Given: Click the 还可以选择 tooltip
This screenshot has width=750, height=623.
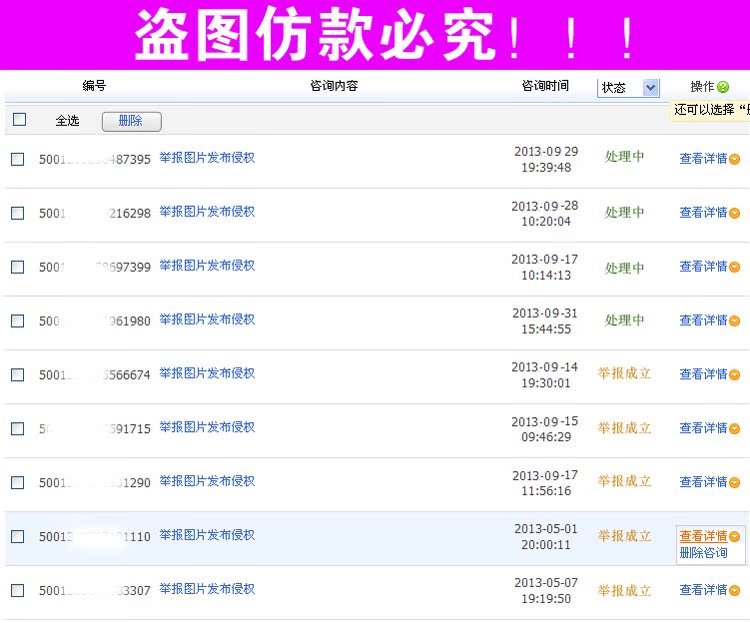Looking at the screenshot, I should click(709, 111).
